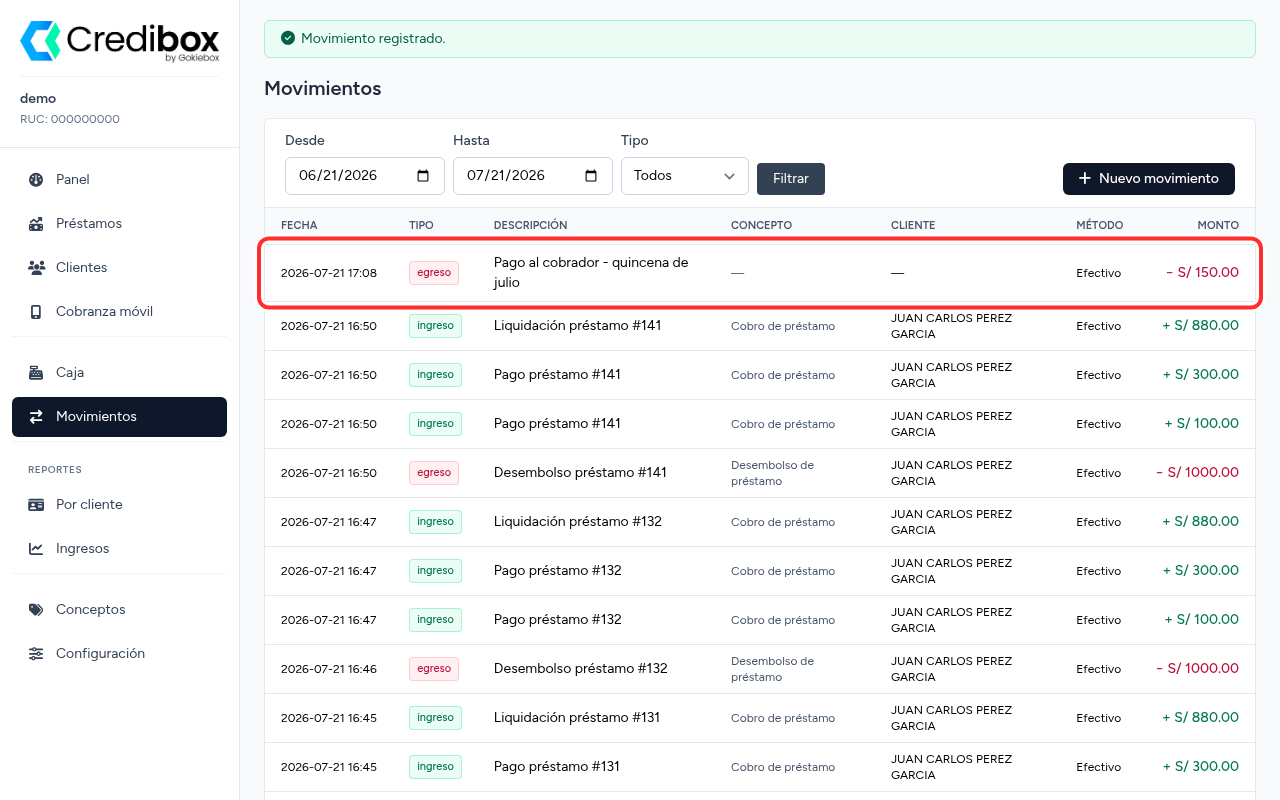Click the Panel globe icon
This screenshot has width=1280, height=800.
pyautogui.click(x=36, y=180)
